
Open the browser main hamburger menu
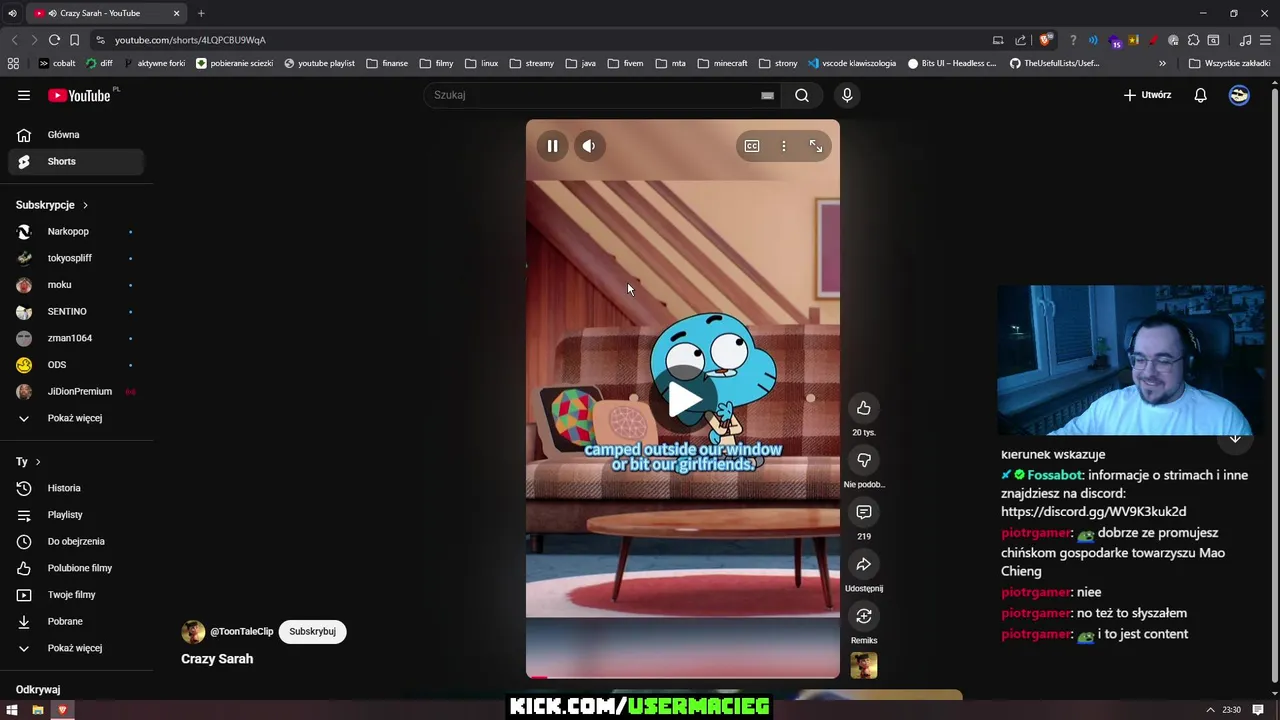point(1265,40)
